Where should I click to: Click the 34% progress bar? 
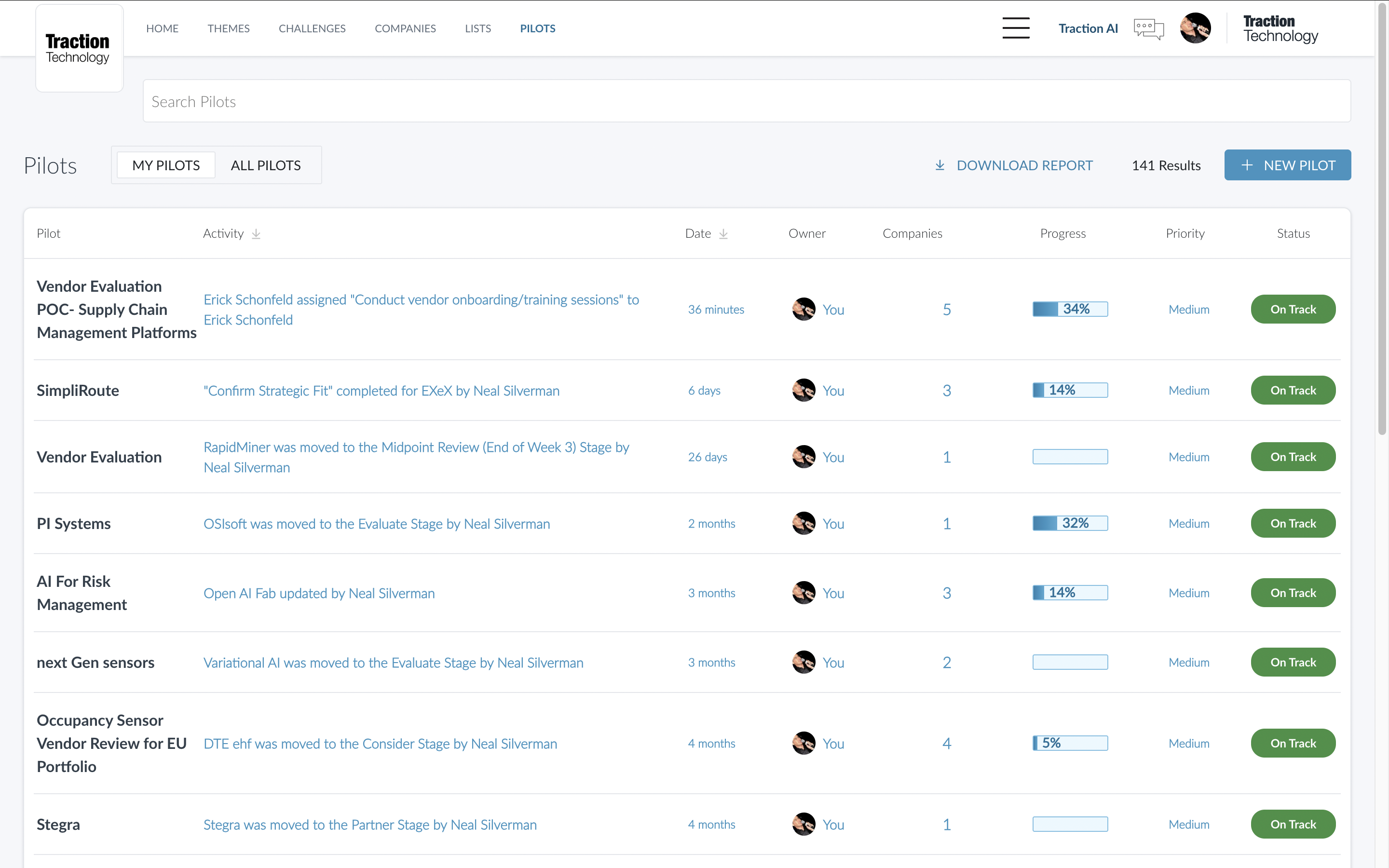[x=1070, y=310]
